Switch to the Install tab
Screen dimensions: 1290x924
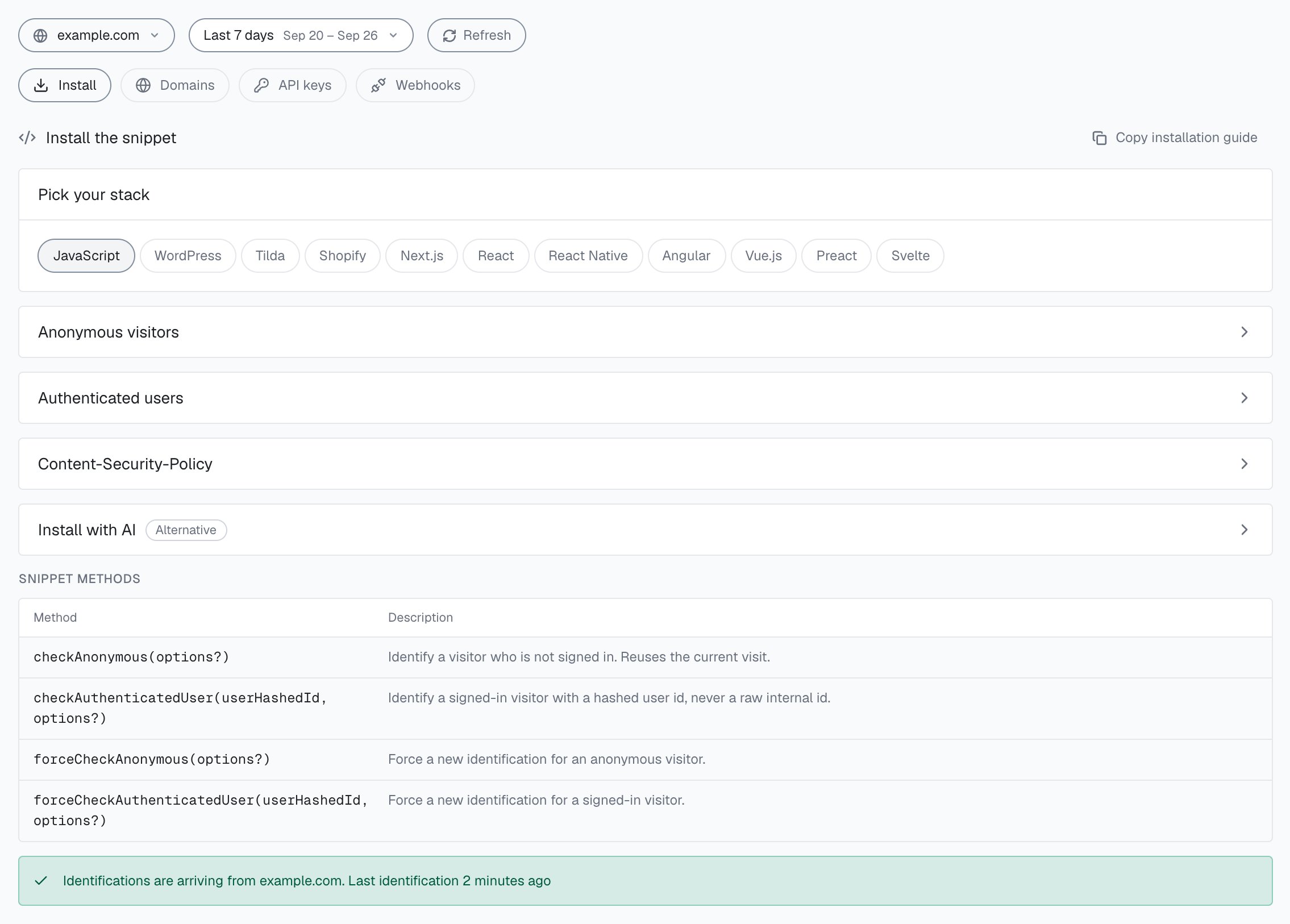point(65,85)
